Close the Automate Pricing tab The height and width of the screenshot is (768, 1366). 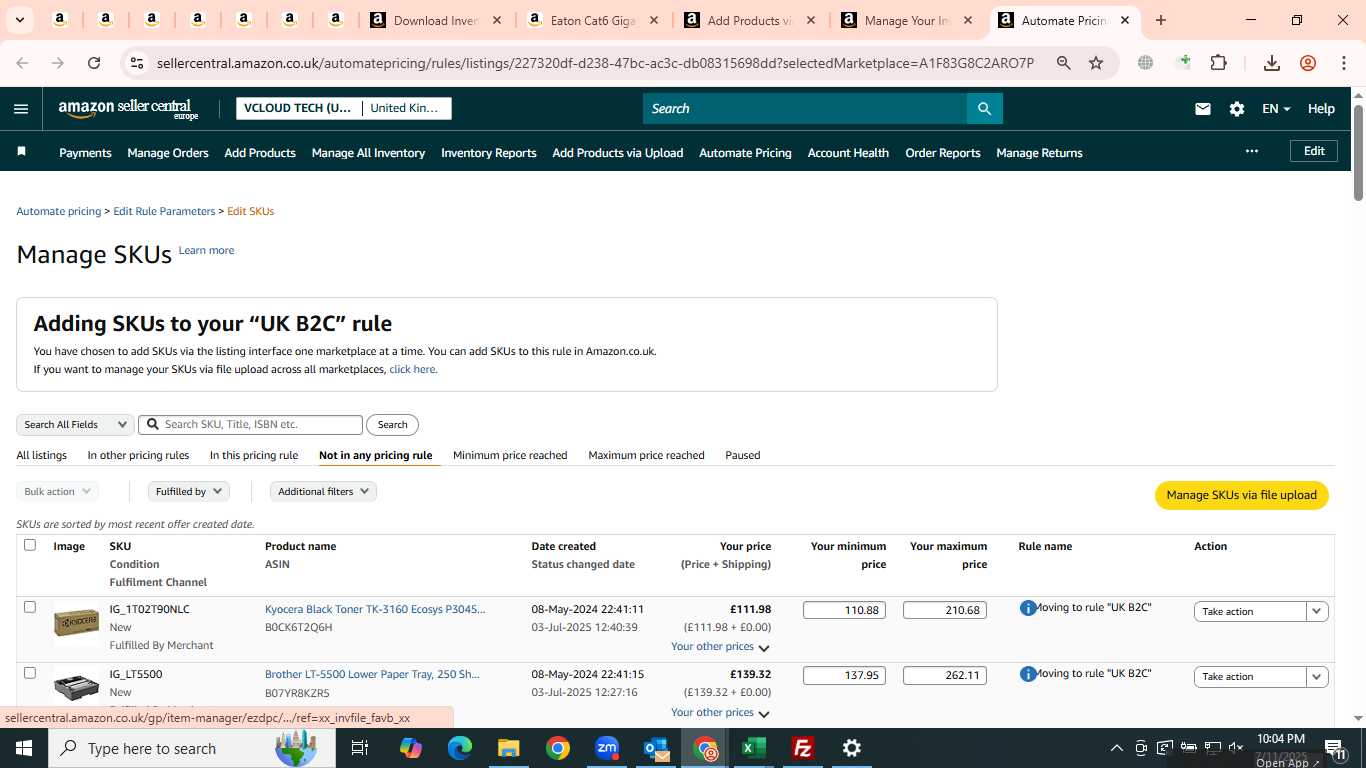[1125, 20]
